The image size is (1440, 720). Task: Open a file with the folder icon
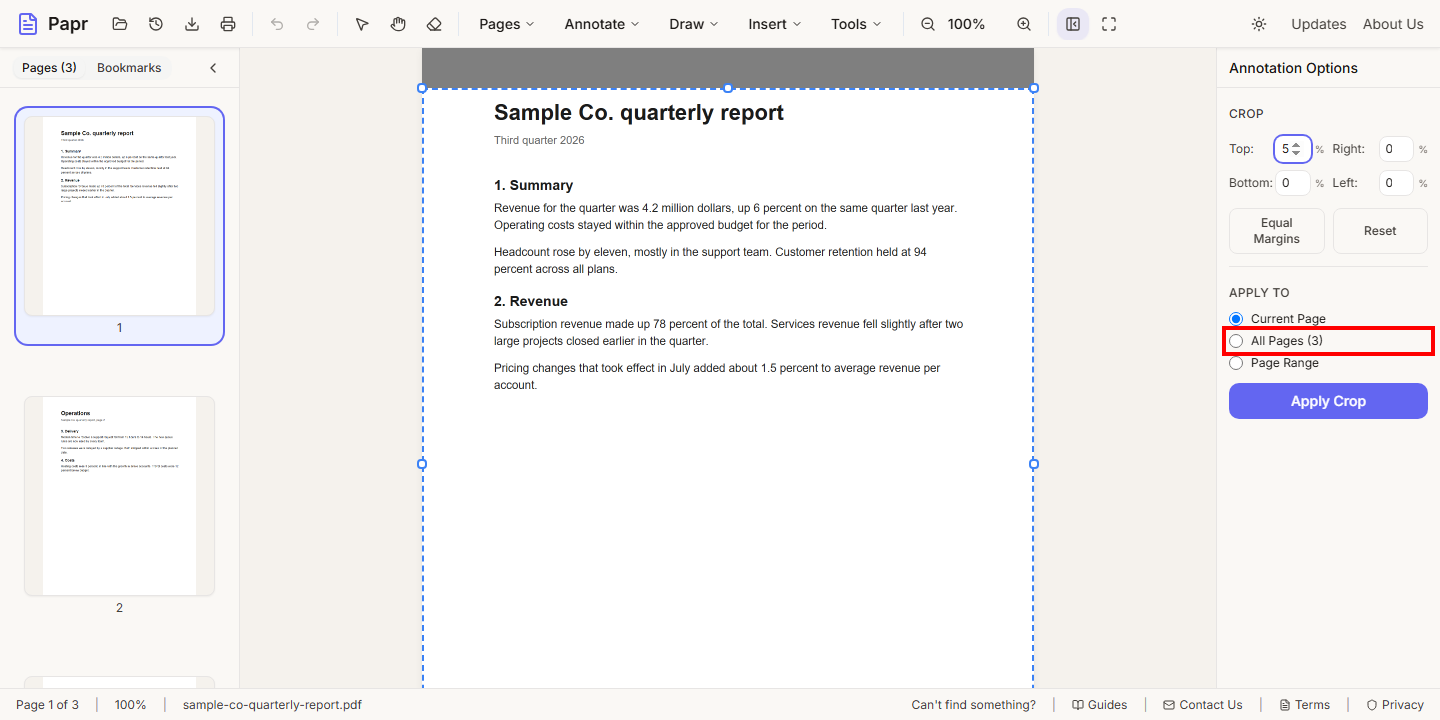(x=120, y=24)
